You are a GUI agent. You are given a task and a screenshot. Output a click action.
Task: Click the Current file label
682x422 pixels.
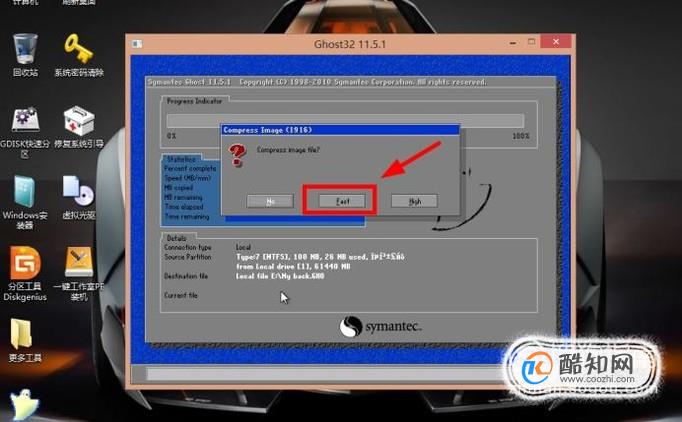[181, 295]
